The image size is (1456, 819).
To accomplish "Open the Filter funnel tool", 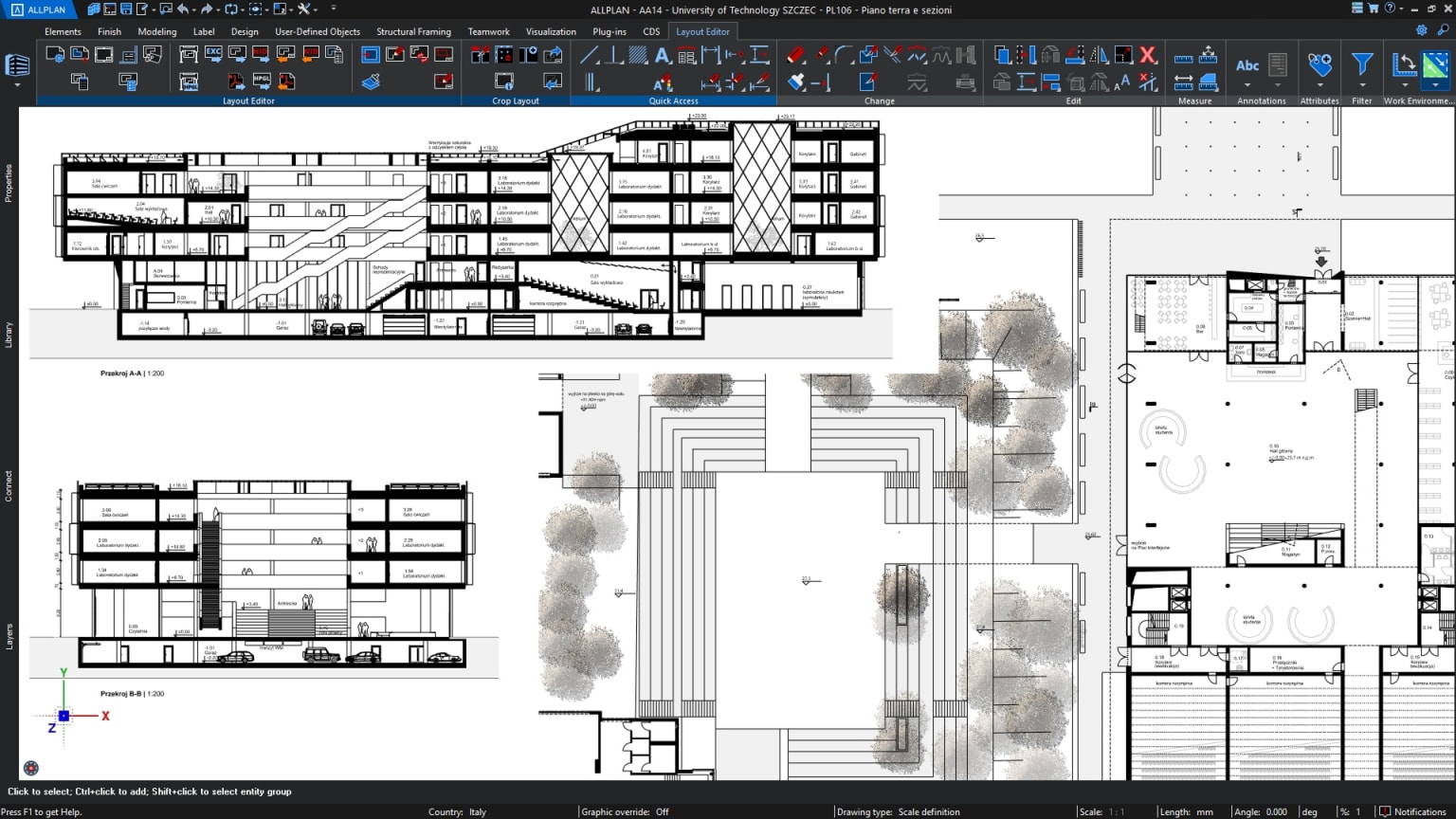I will (x=1362, y=64).
